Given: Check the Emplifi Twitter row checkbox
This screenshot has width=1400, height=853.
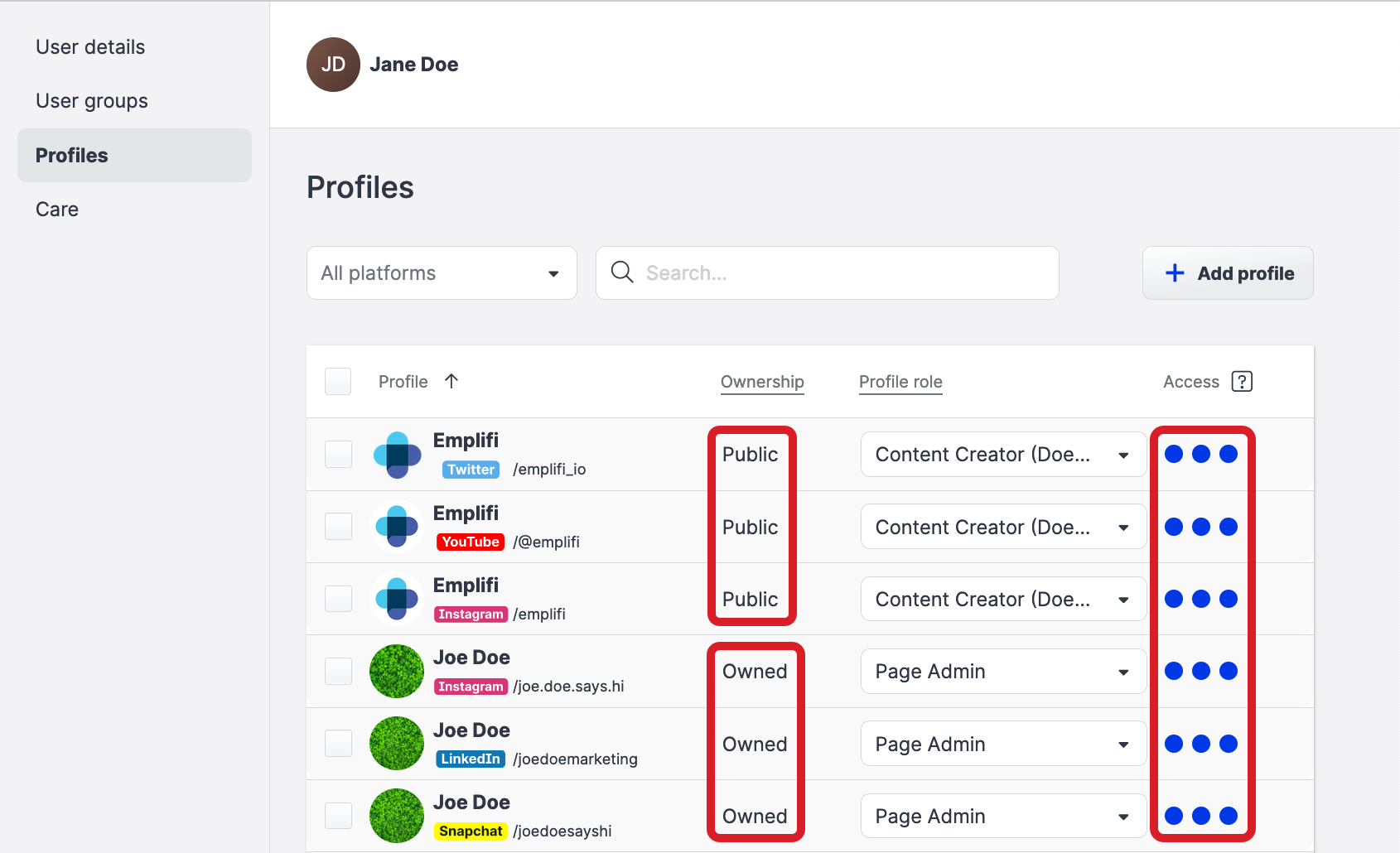Looking at the screenshot, I should 338,454.
